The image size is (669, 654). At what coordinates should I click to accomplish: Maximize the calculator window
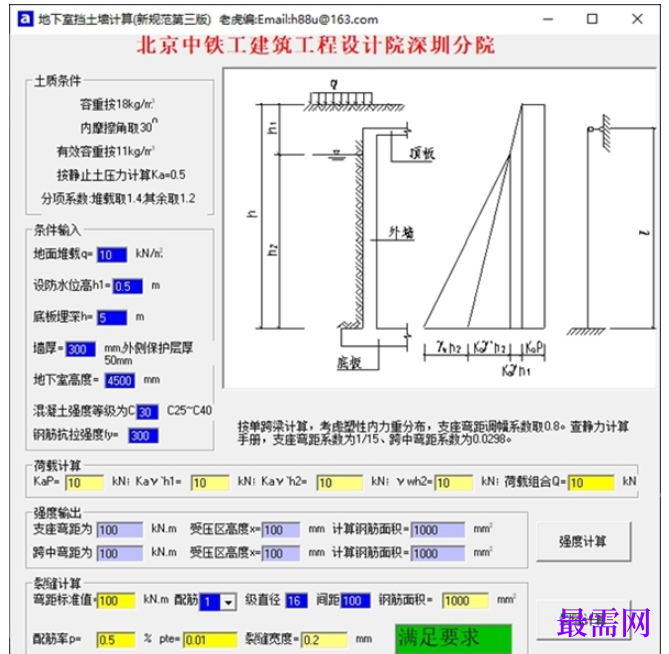(x=592, y=19)
